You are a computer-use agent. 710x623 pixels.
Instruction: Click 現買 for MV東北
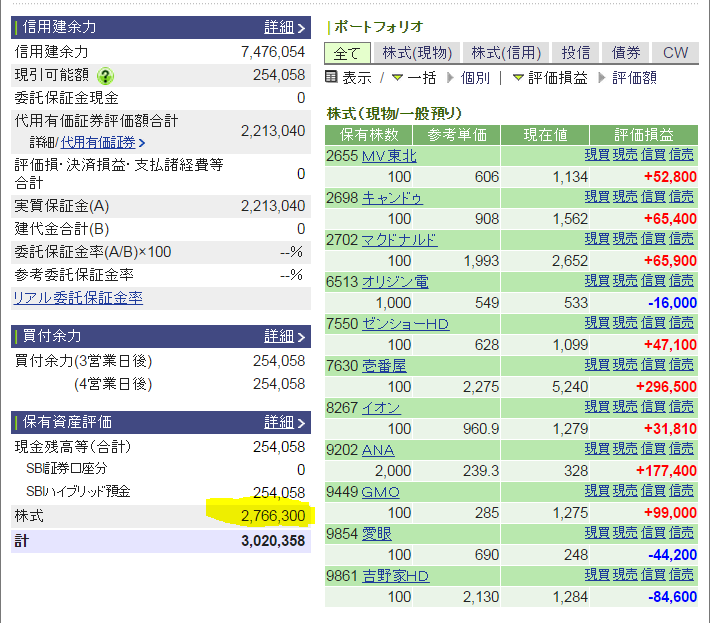(597, 155)
